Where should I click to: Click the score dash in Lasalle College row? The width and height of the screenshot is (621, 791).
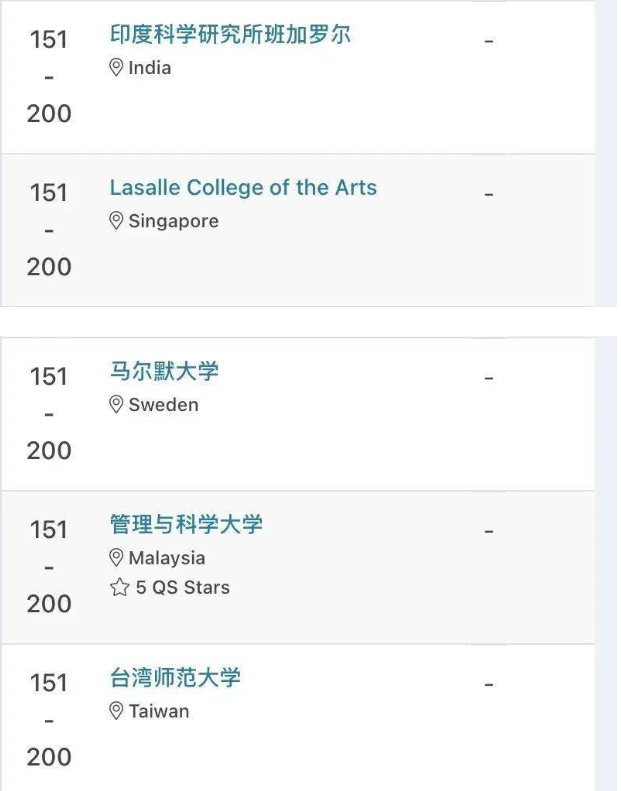pos(488,194)
